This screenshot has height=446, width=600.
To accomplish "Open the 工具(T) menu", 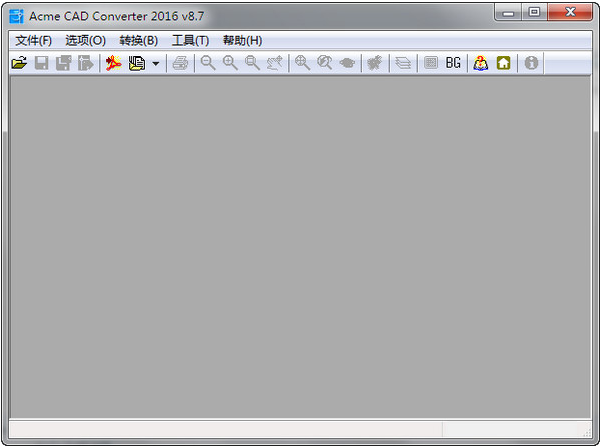I will [190, 41].
